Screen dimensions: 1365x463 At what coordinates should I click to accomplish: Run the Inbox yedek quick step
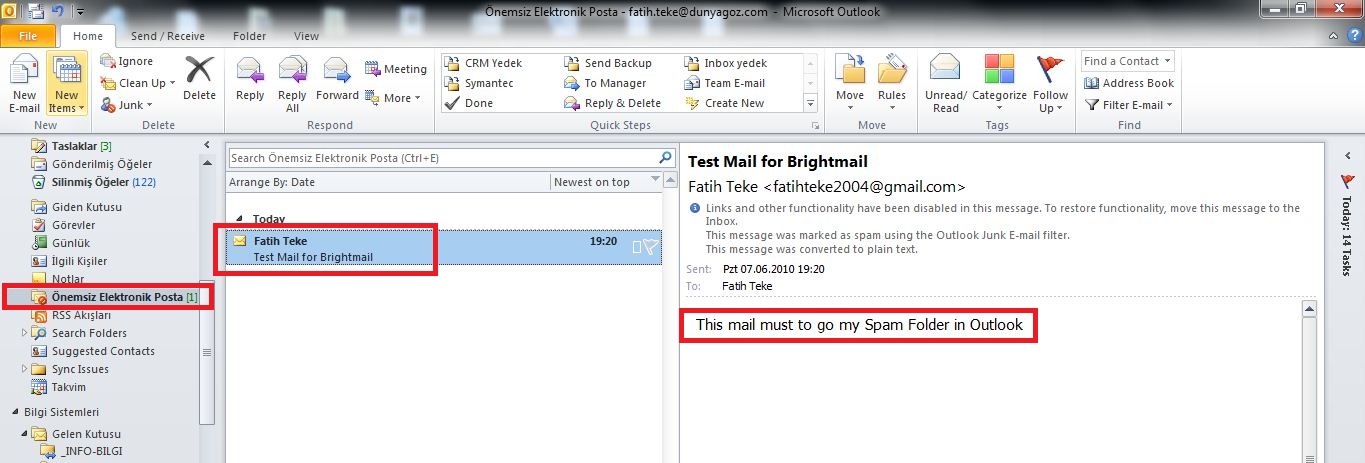click(x=726, y=63)
